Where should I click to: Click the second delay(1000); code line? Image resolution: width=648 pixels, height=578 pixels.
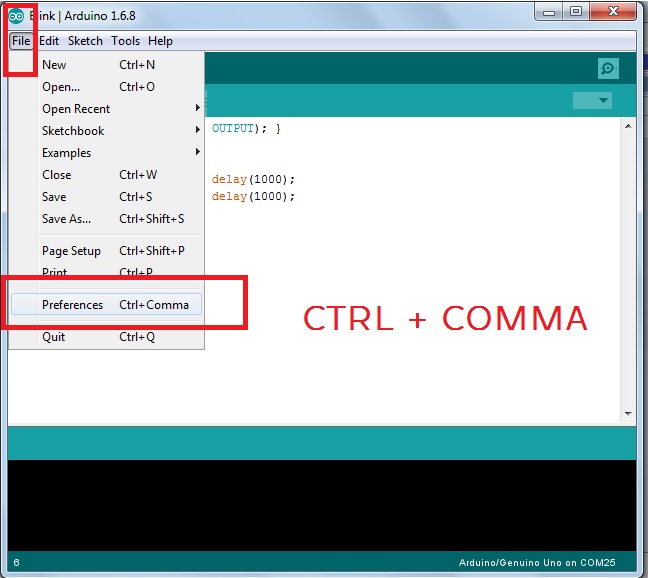tap(253, 196)
